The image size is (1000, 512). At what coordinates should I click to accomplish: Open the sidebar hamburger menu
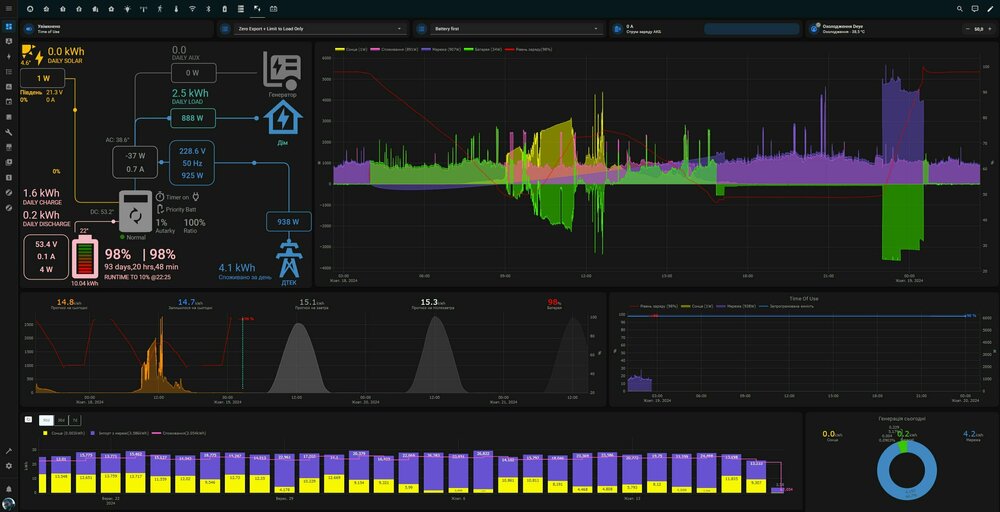[x=9, y=8]
